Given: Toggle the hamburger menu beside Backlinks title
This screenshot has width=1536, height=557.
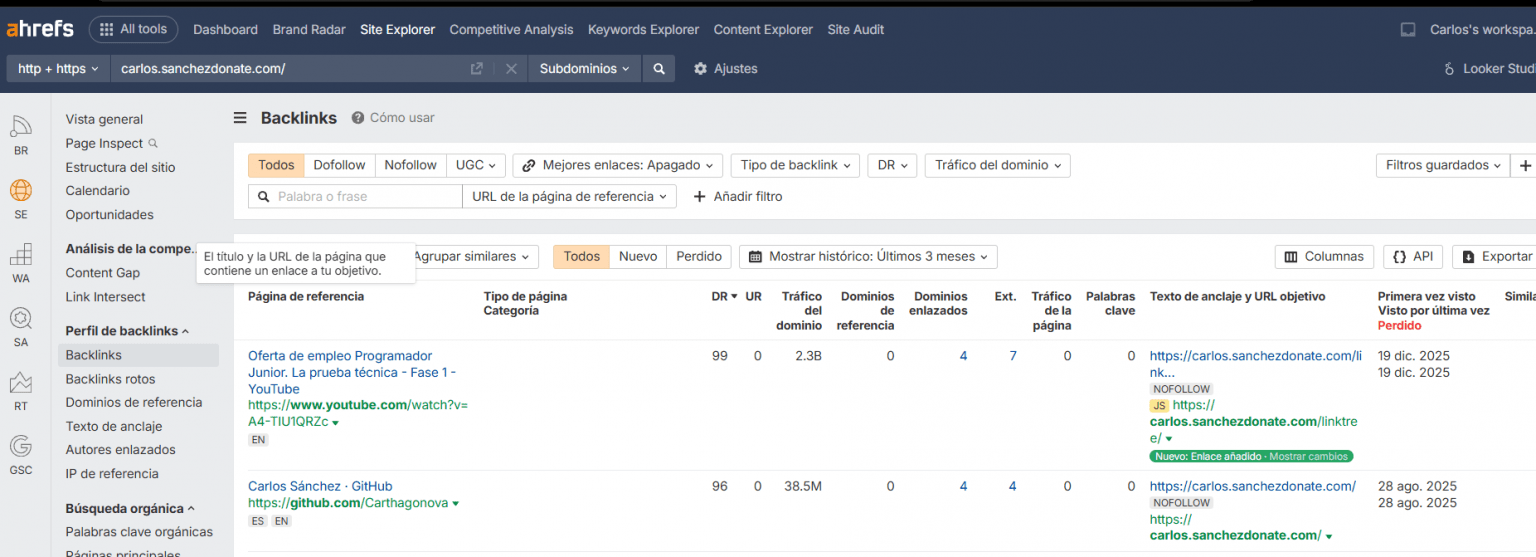Looking at the screenshot, I should tap(240, 118).
